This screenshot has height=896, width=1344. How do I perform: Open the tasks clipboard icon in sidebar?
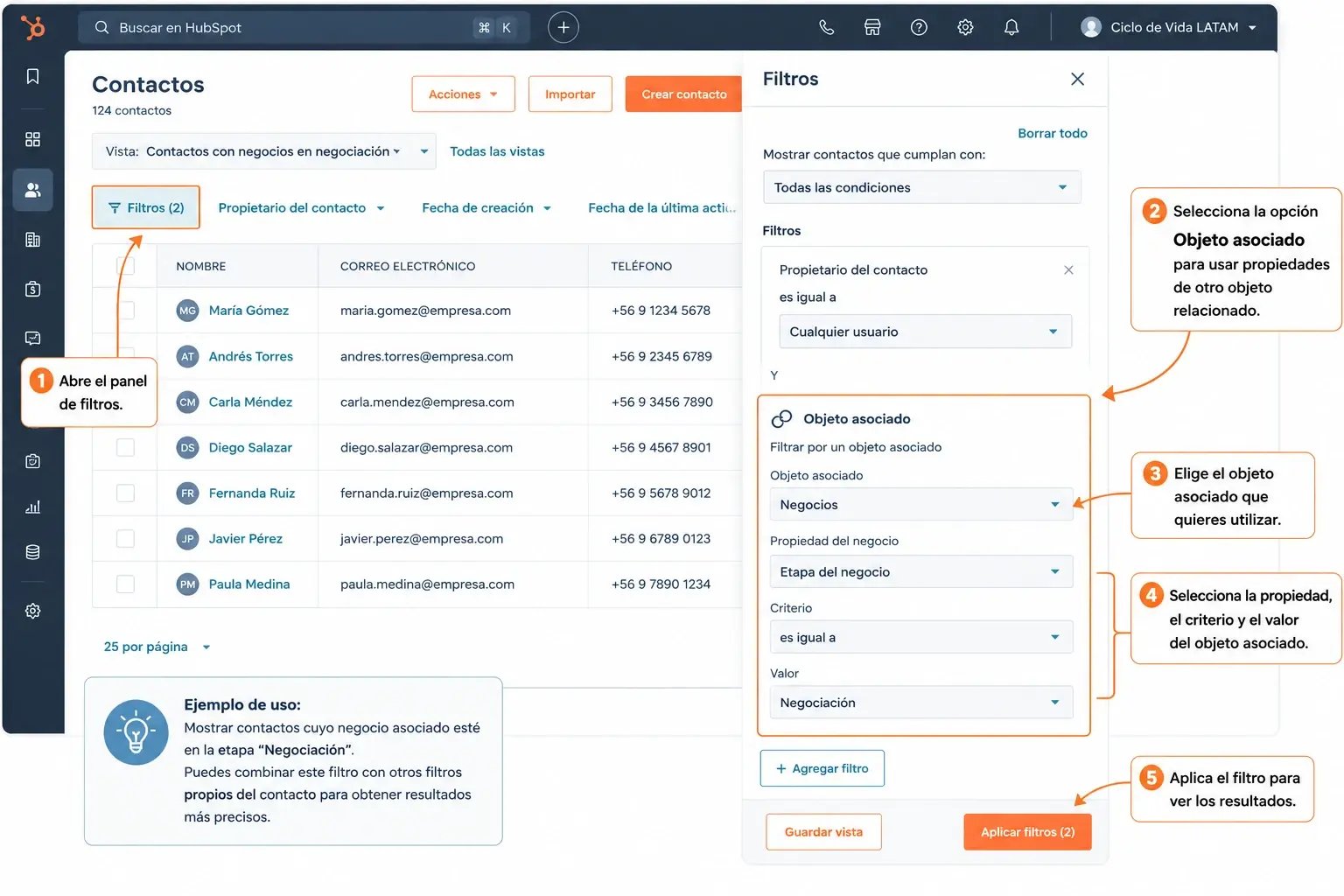[x=32, y=461]
